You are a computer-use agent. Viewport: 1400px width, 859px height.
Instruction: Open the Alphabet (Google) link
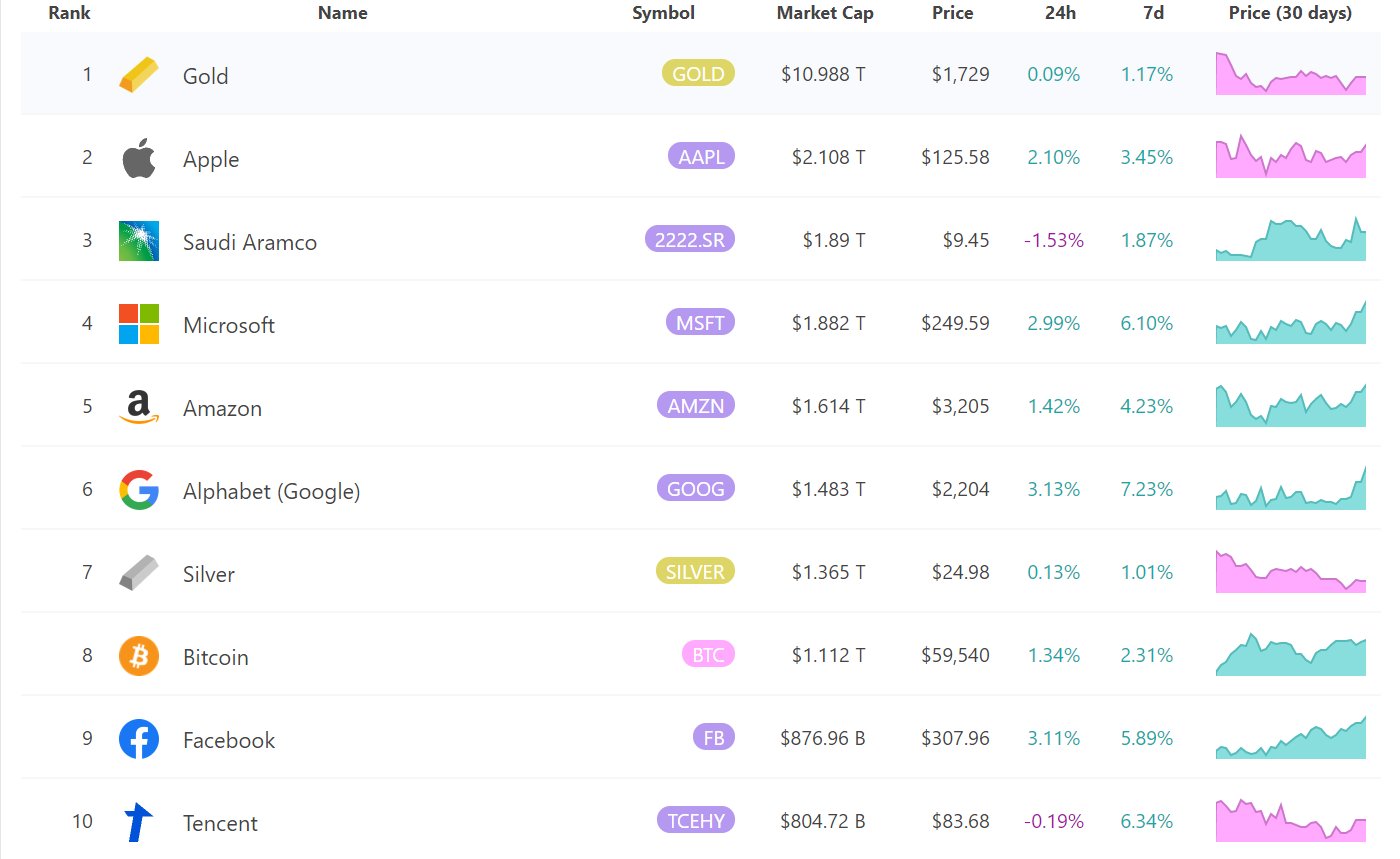pos(272,491)
